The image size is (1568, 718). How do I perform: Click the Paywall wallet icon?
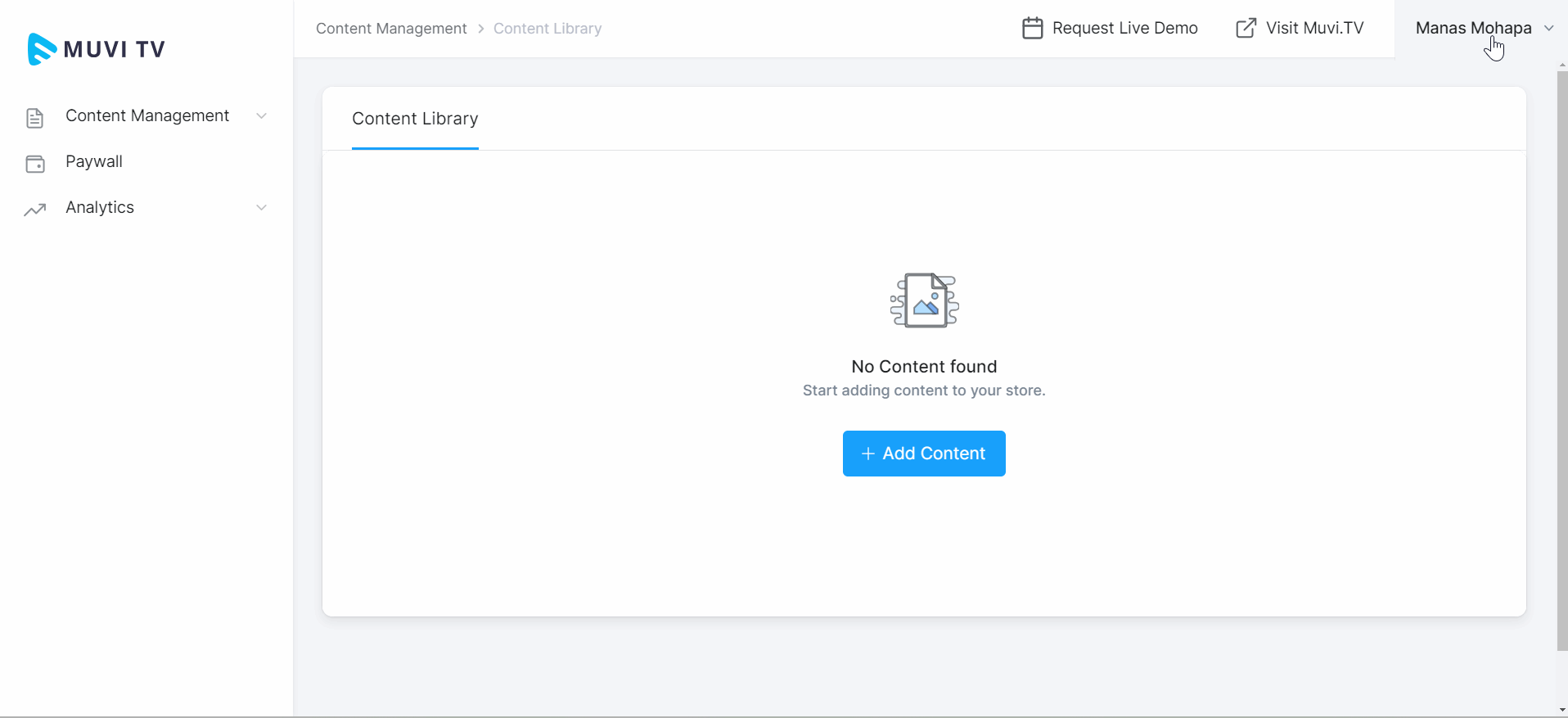(35, 164)
